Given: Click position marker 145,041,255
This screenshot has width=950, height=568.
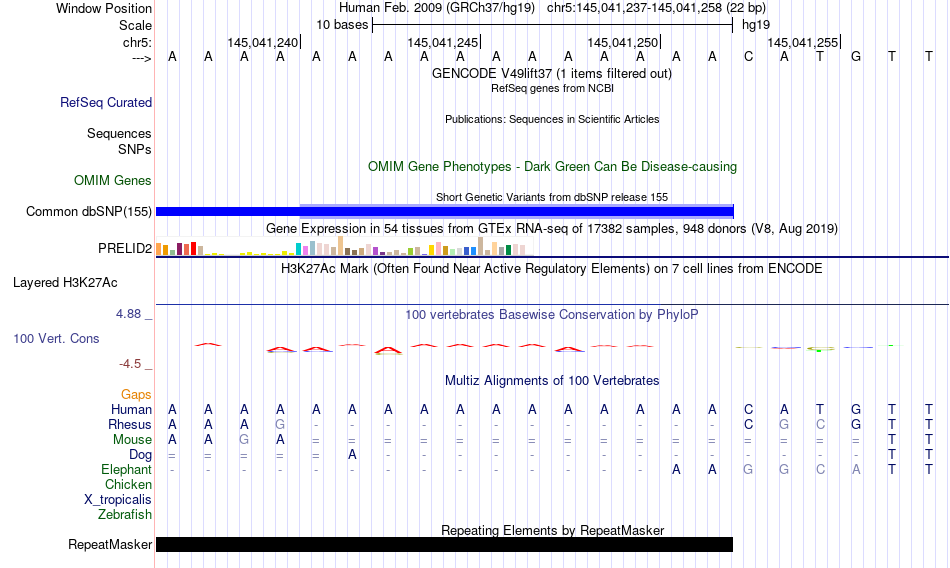Looking at the screenshot, I should [x=803, y=42].
